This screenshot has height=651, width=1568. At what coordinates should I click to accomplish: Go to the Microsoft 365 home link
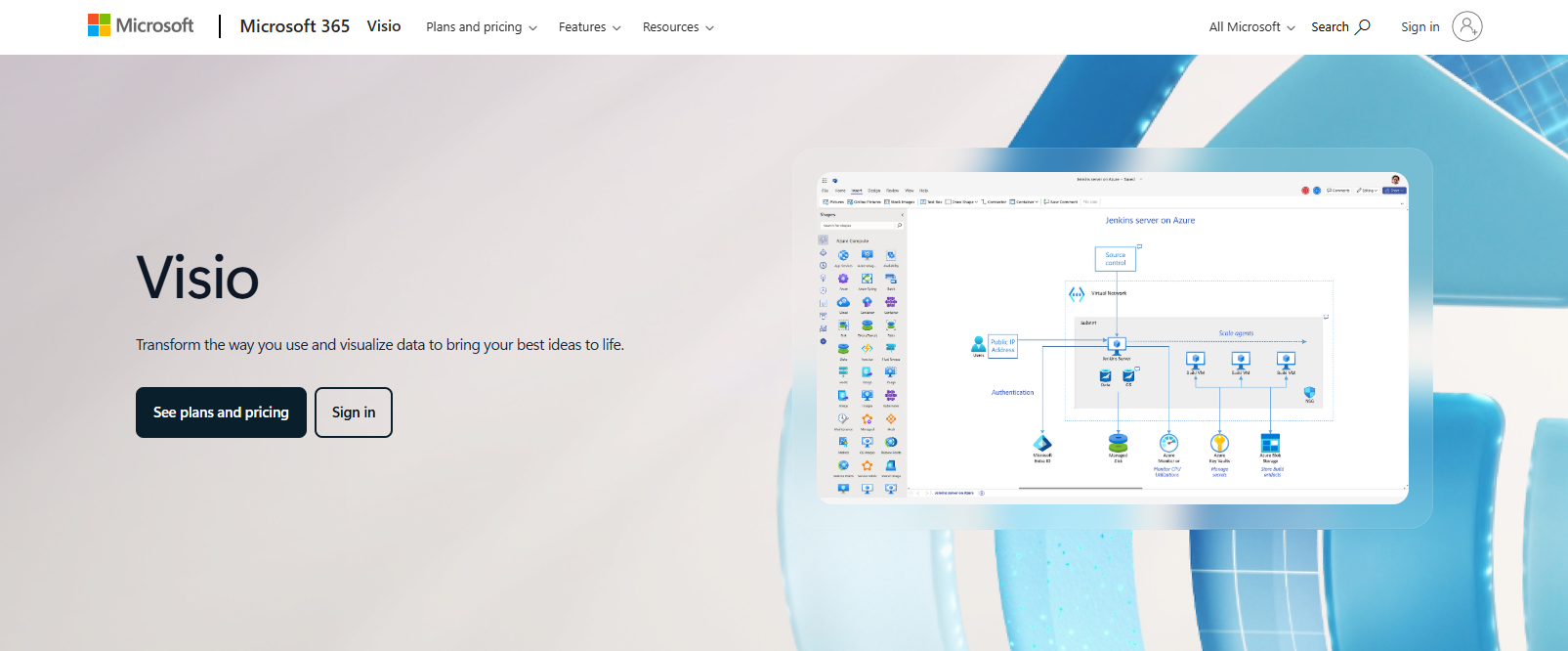[x=295, y=26]
